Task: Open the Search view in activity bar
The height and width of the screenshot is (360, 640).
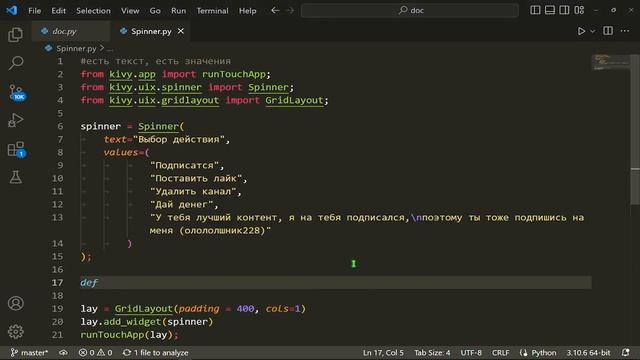Action: point(16,63)
